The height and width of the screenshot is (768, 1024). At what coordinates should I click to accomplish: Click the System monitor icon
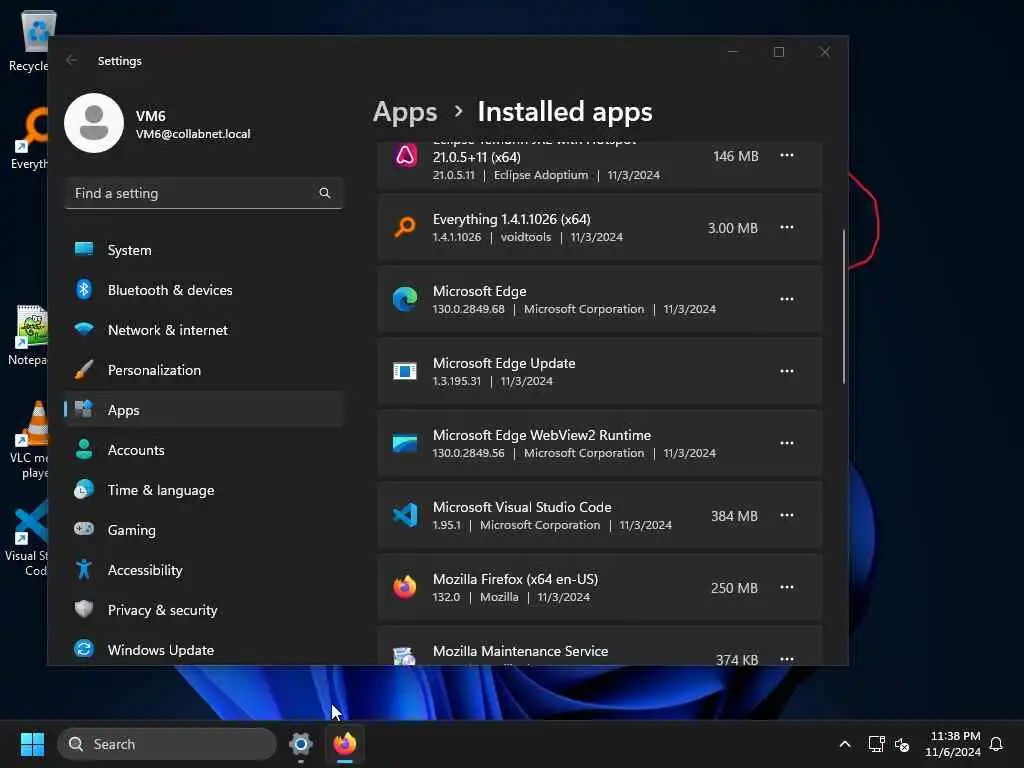click(84, 249)
